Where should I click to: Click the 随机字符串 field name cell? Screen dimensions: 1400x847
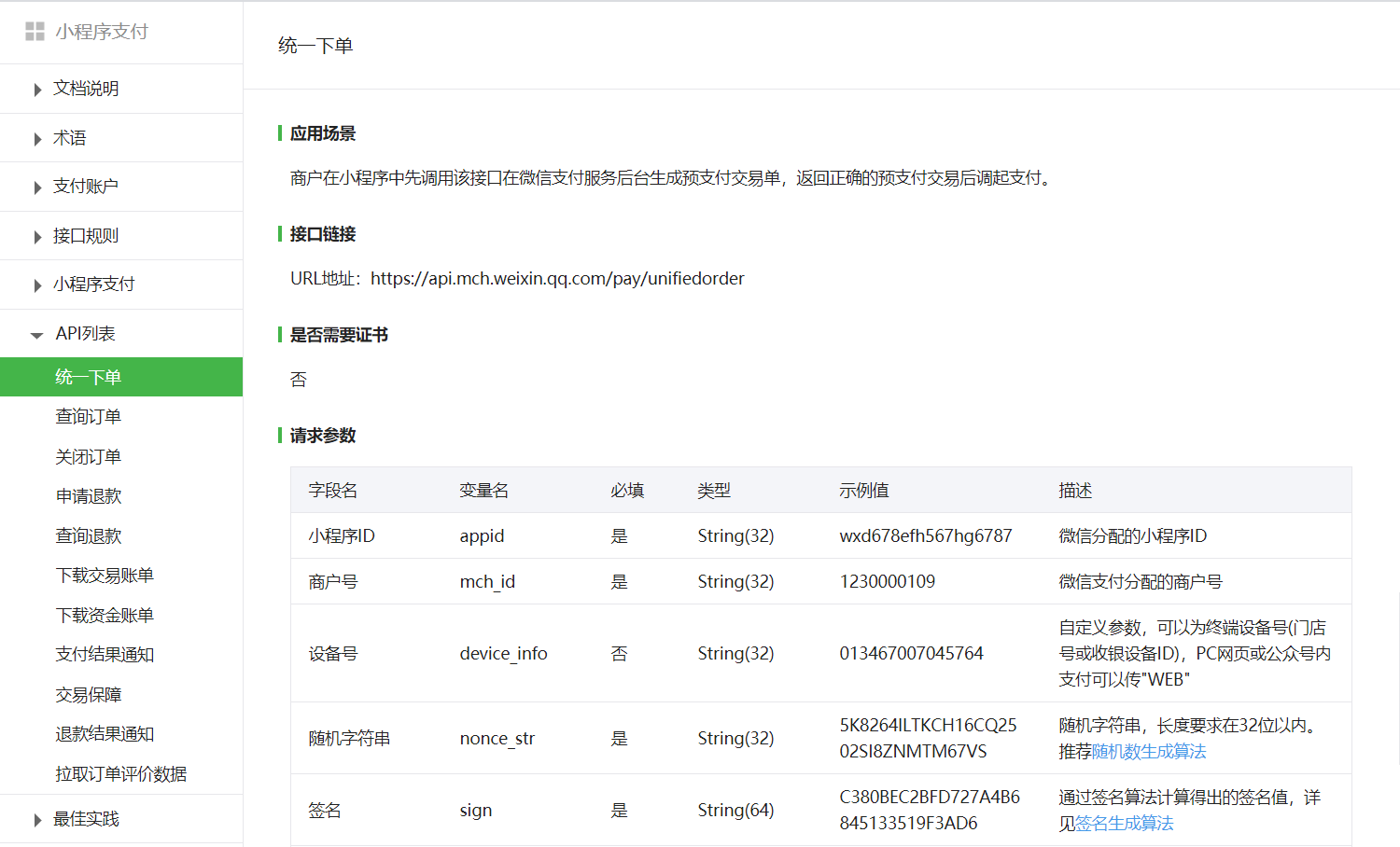[x=349, y=739]
